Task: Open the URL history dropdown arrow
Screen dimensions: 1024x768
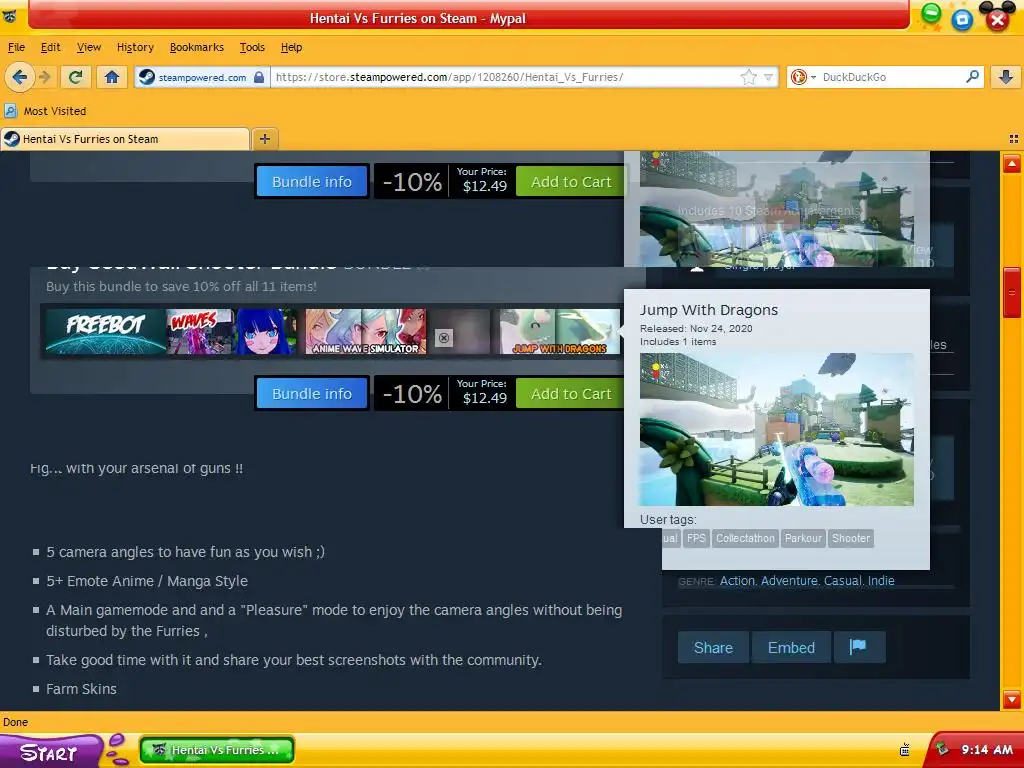Action: (769, 77)
